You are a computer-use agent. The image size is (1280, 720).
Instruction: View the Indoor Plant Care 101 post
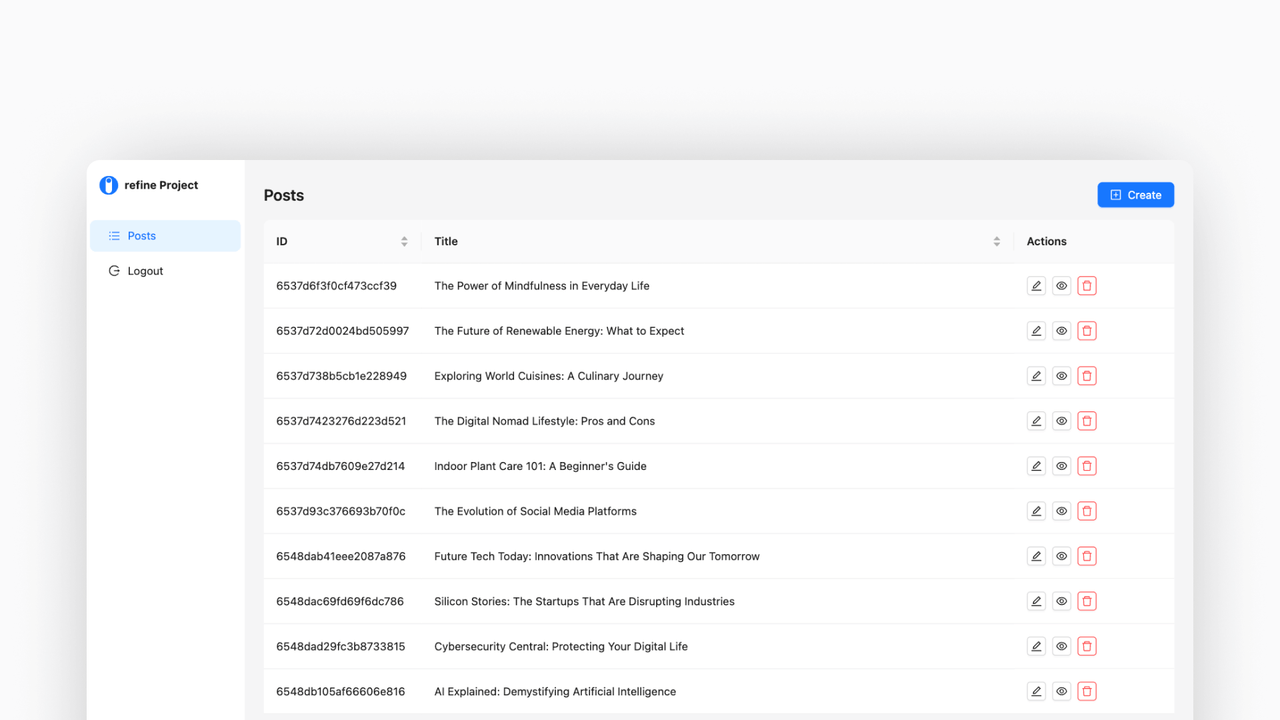click(x=1061, y=466)
